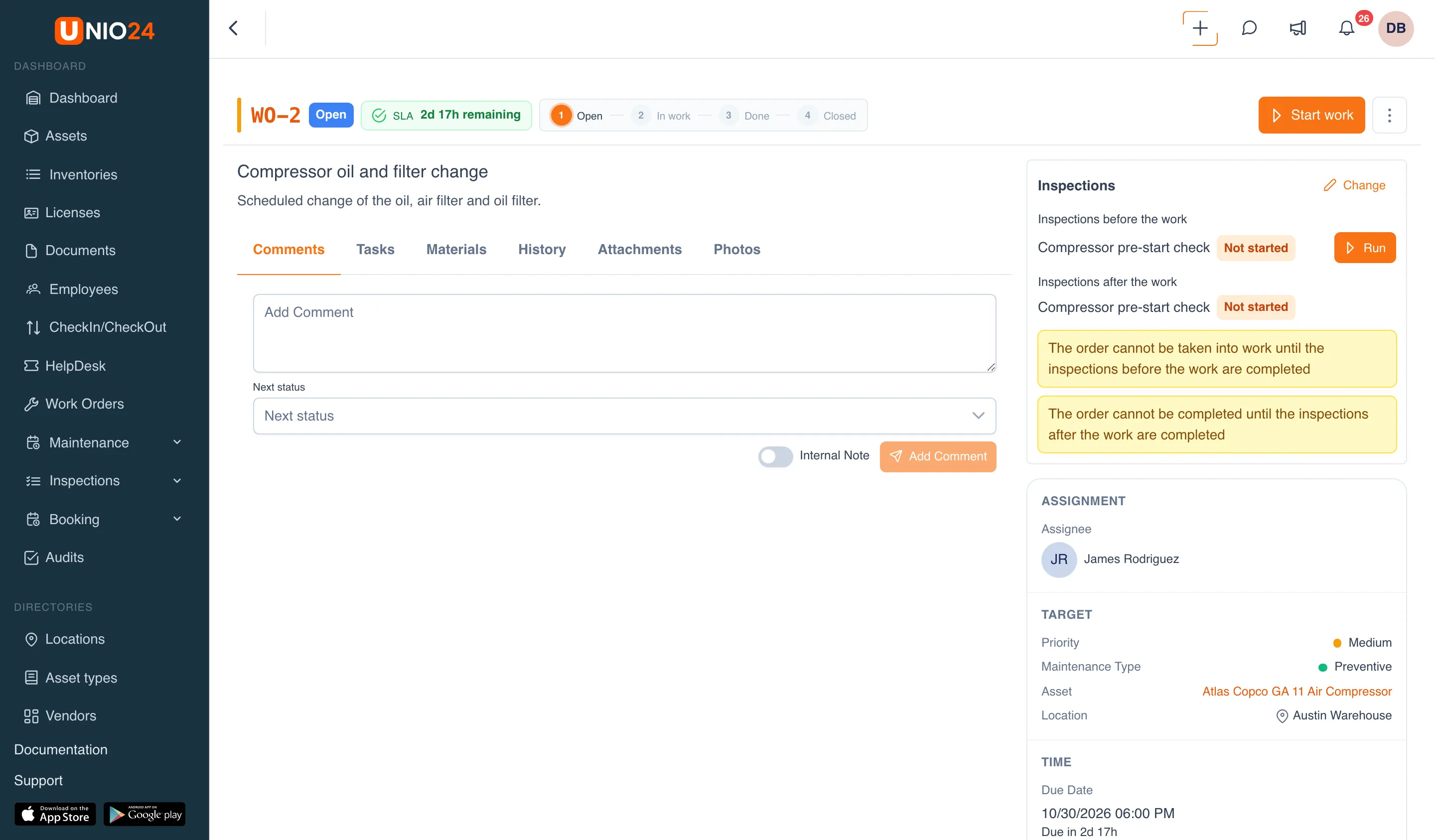
Task: Click the In work step in the status progress
Action: (x=661, y=116)
